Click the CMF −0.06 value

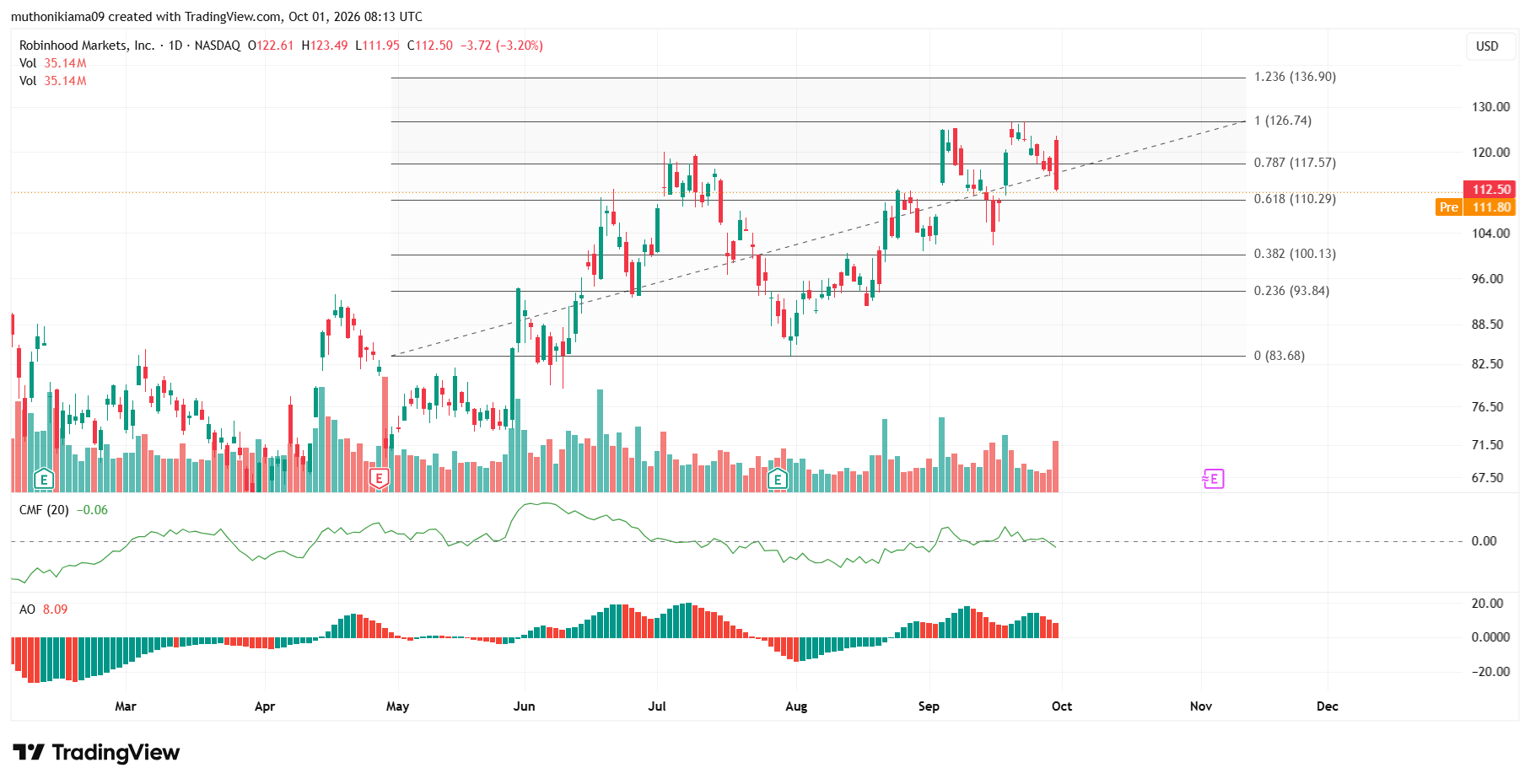pyautogui.click(x=92, y=510)
